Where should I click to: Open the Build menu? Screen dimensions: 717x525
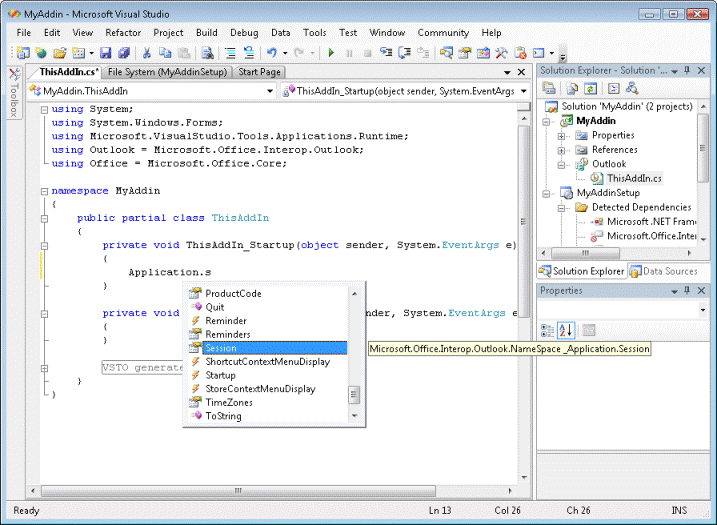click(207, 32)
